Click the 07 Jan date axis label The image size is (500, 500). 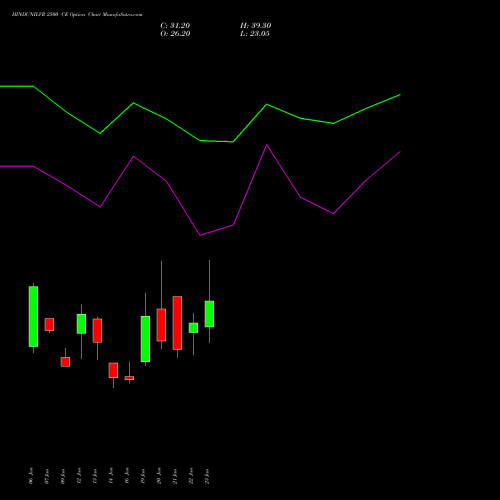pyautogui.click(x=47, y=476)
